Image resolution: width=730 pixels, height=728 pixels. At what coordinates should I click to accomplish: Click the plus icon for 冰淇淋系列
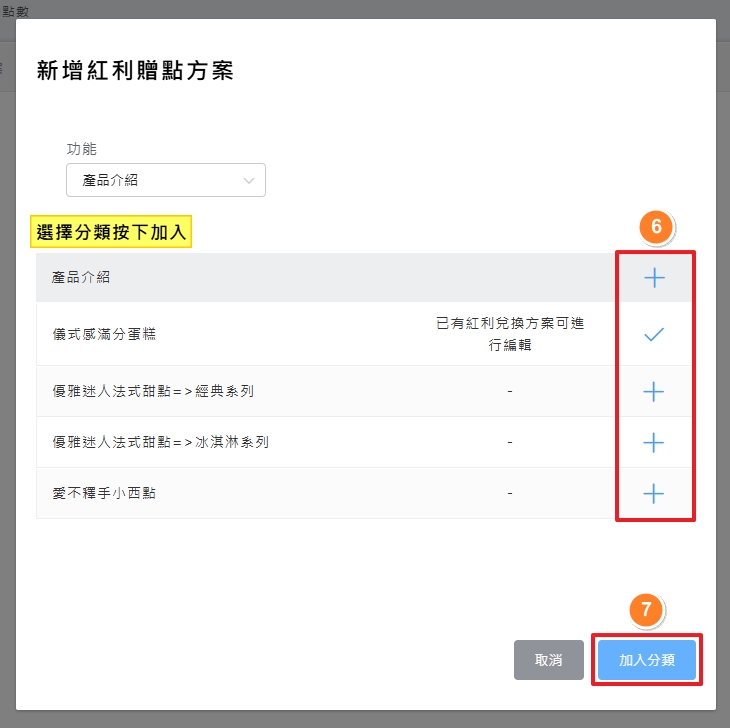[x=654, y=442]
